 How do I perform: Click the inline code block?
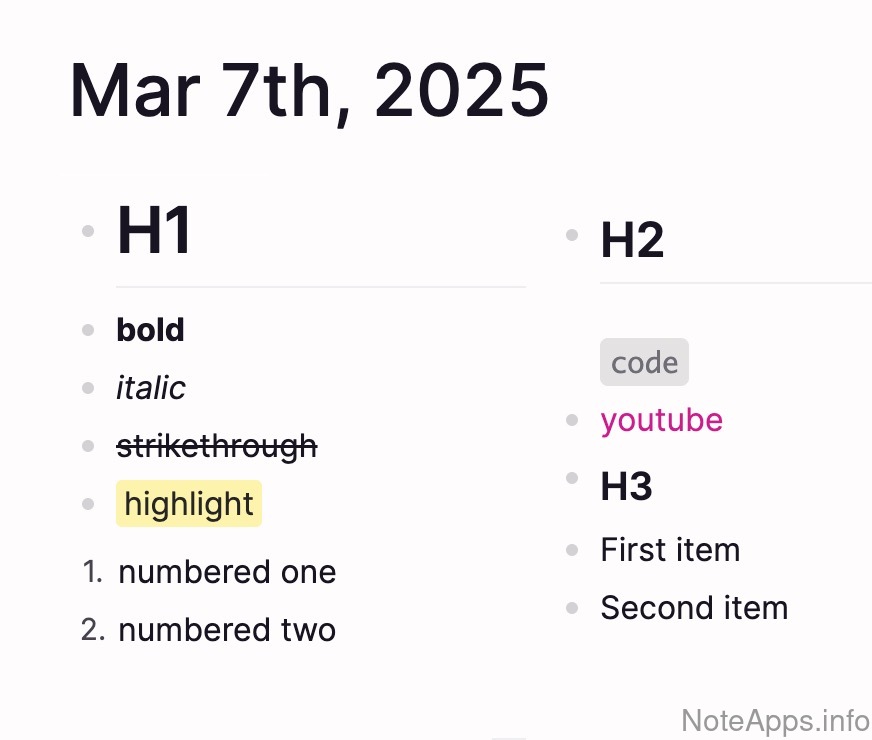tap(644, 362)
